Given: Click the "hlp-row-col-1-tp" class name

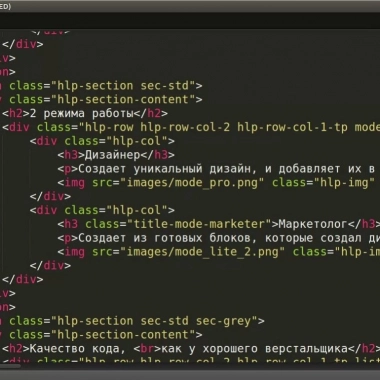Looking at the screenshot, I should 292,127.
